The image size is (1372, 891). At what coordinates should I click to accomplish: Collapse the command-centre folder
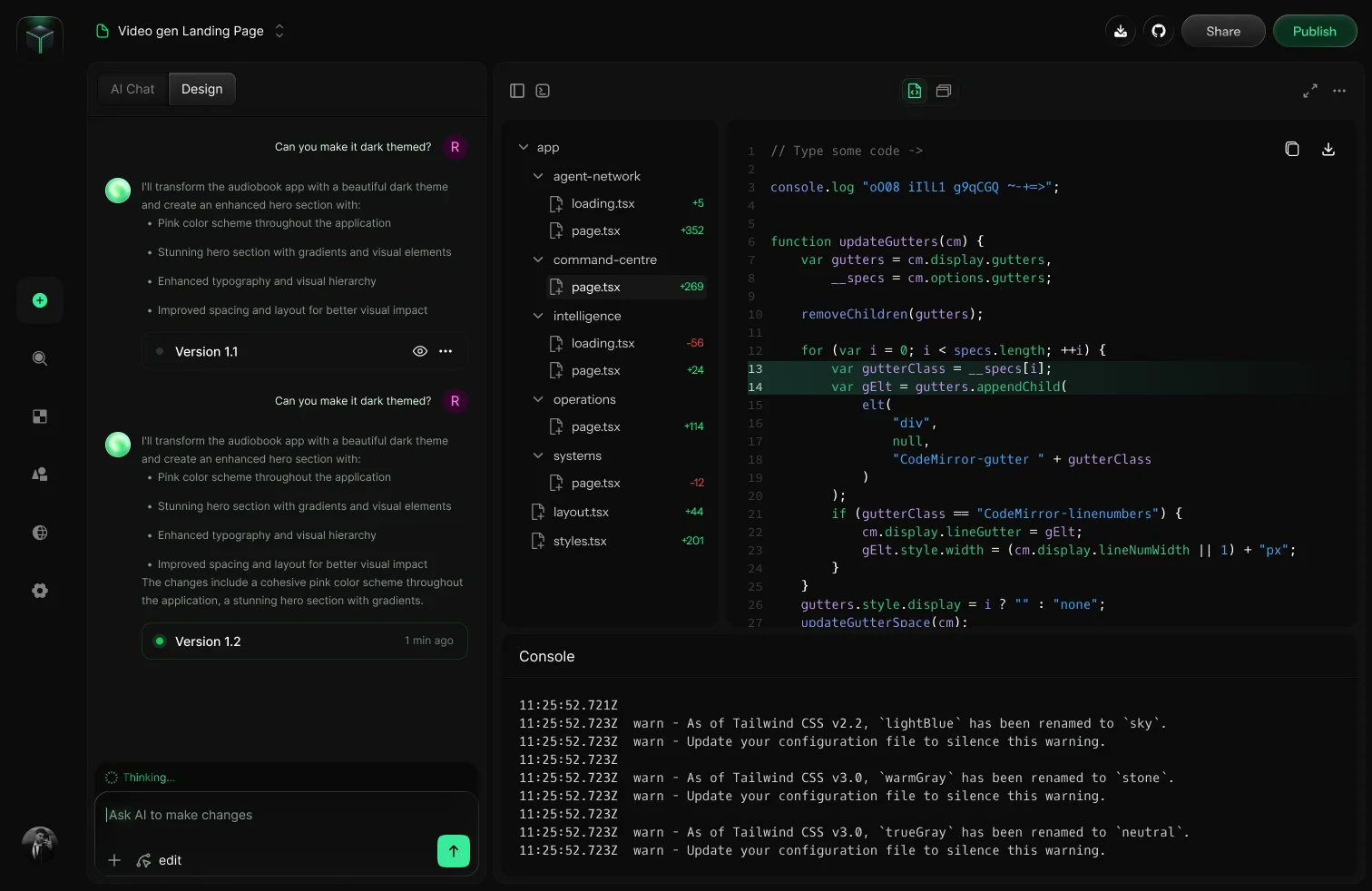(538, 259)
